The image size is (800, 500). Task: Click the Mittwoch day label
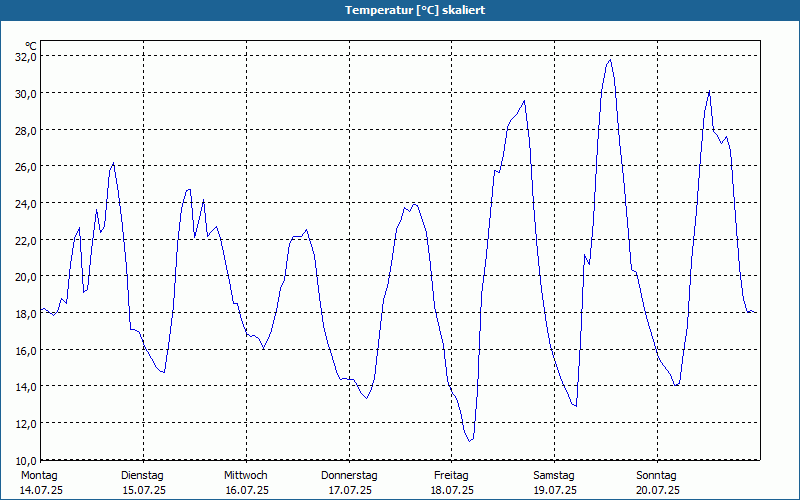pyautogui.click(x=245, y=476)
